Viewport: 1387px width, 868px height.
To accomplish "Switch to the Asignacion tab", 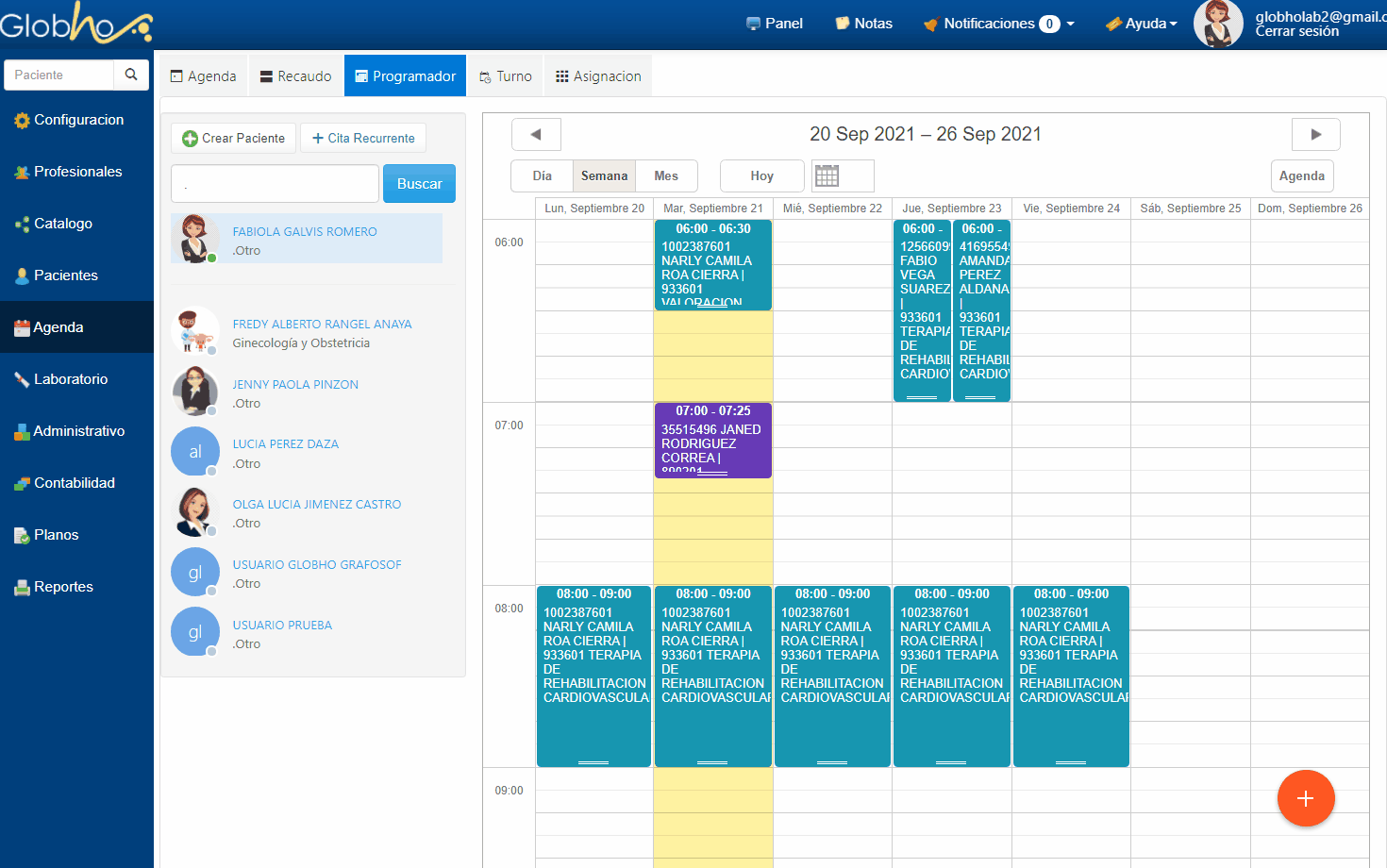I will click(598, 76).
